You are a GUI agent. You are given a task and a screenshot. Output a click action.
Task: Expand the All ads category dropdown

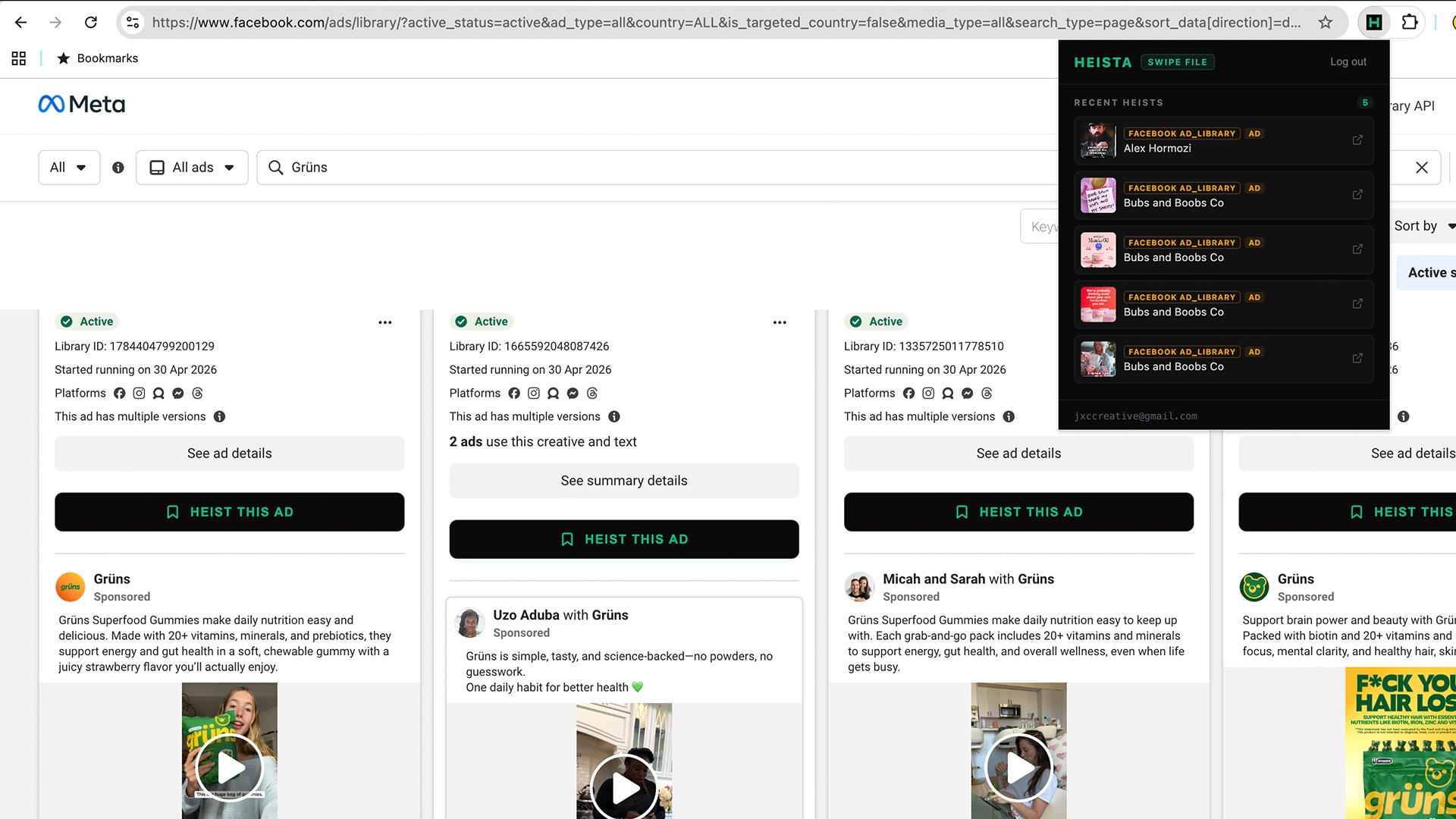click(x=192, y=168)
